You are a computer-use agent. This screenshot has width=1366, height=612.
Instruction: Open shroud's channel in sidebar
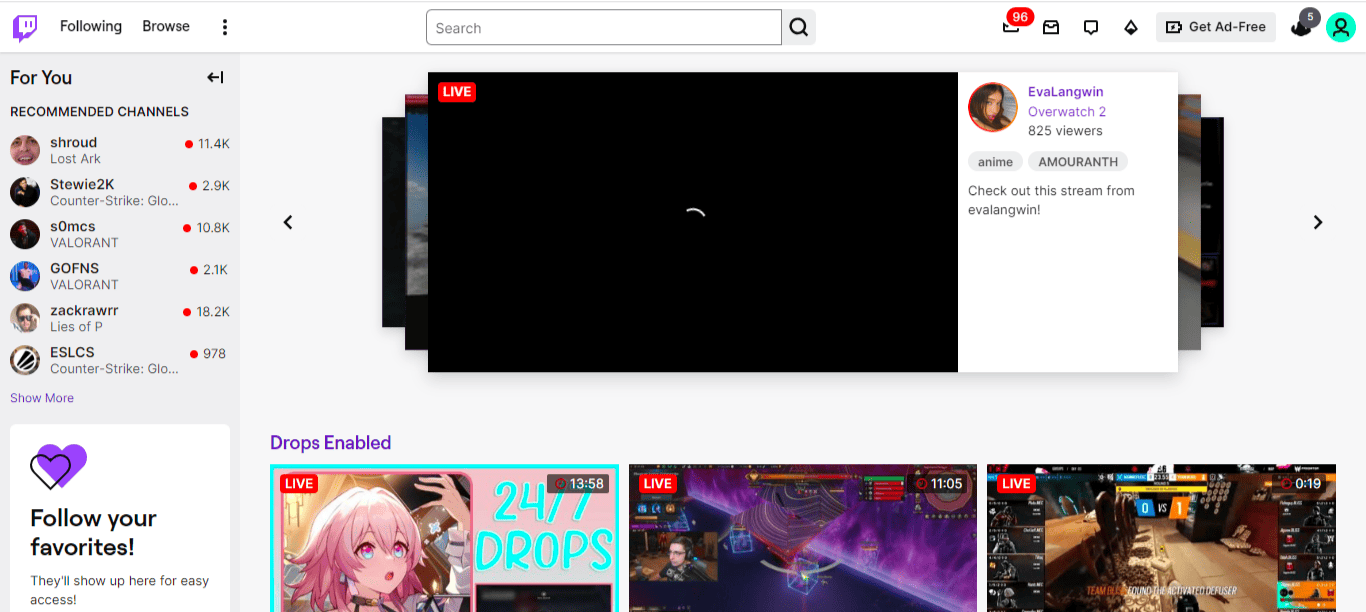point(120,150)
